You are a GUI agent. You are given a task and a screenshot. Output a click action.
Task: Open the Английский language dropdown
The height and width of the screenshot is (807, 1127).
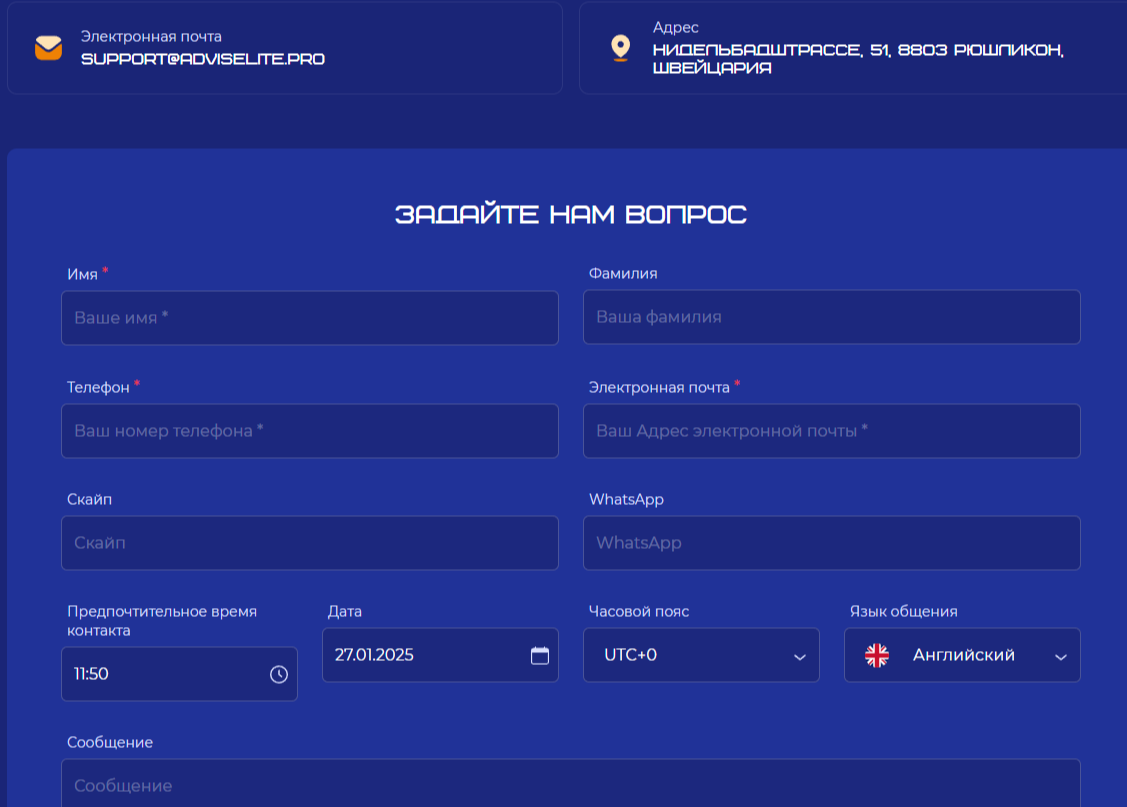pyautogui.click(x=962, y=655)
